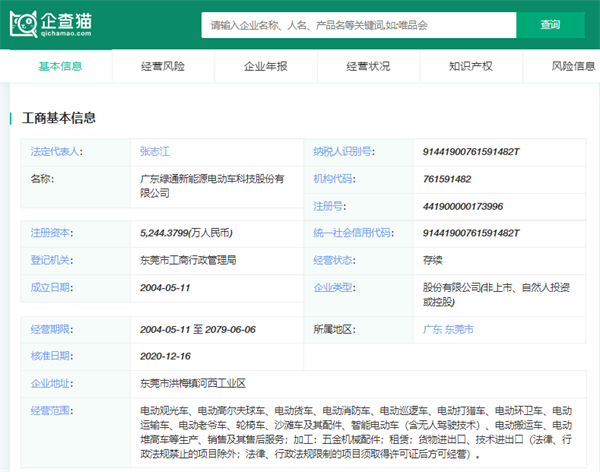Select approval date 2020-12-16
600x472 pixels.
165,356
